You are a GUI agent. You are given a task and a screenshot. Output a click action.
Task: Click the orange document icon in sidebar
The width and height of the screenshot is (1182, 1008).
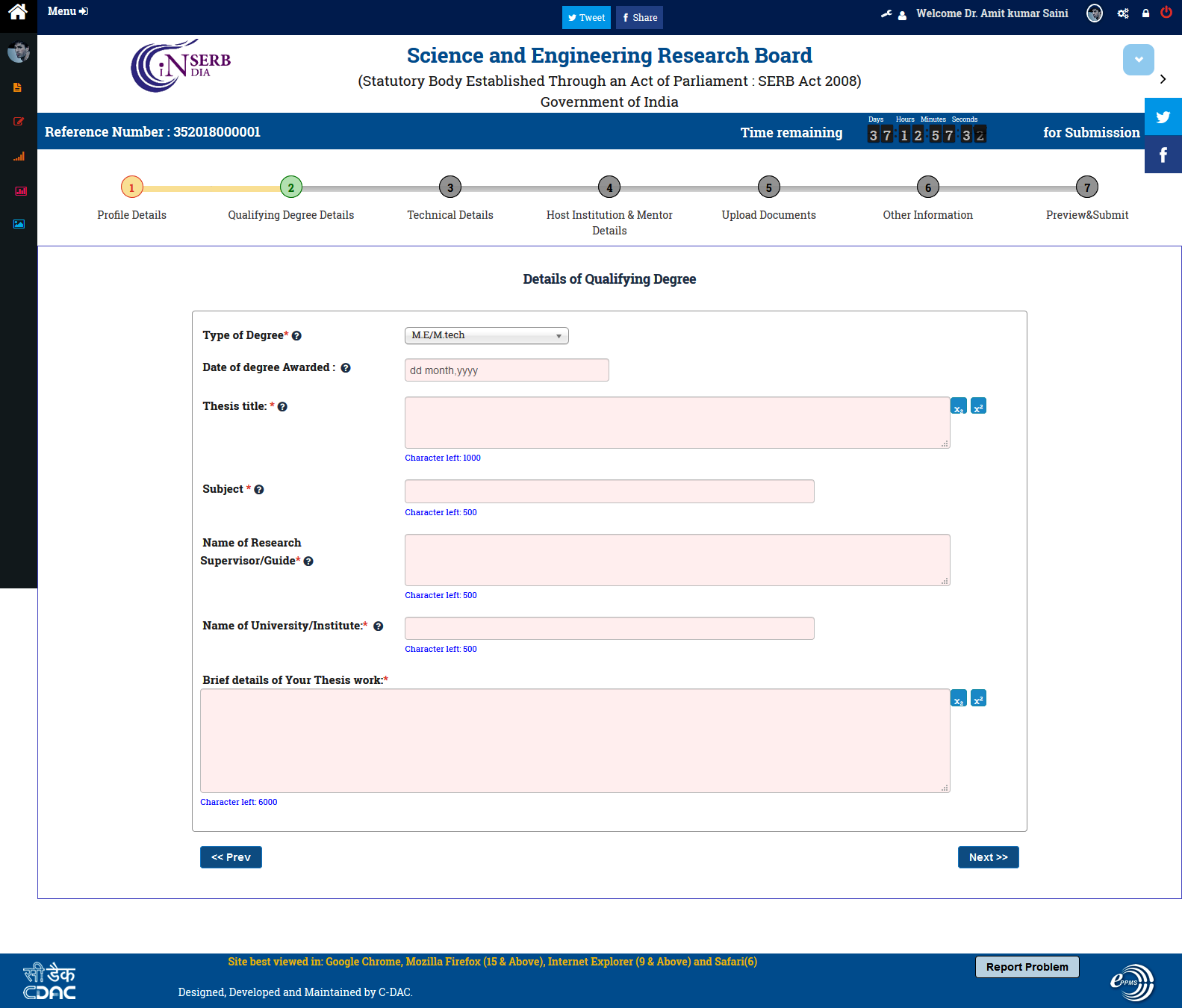[x=18, y=87]
